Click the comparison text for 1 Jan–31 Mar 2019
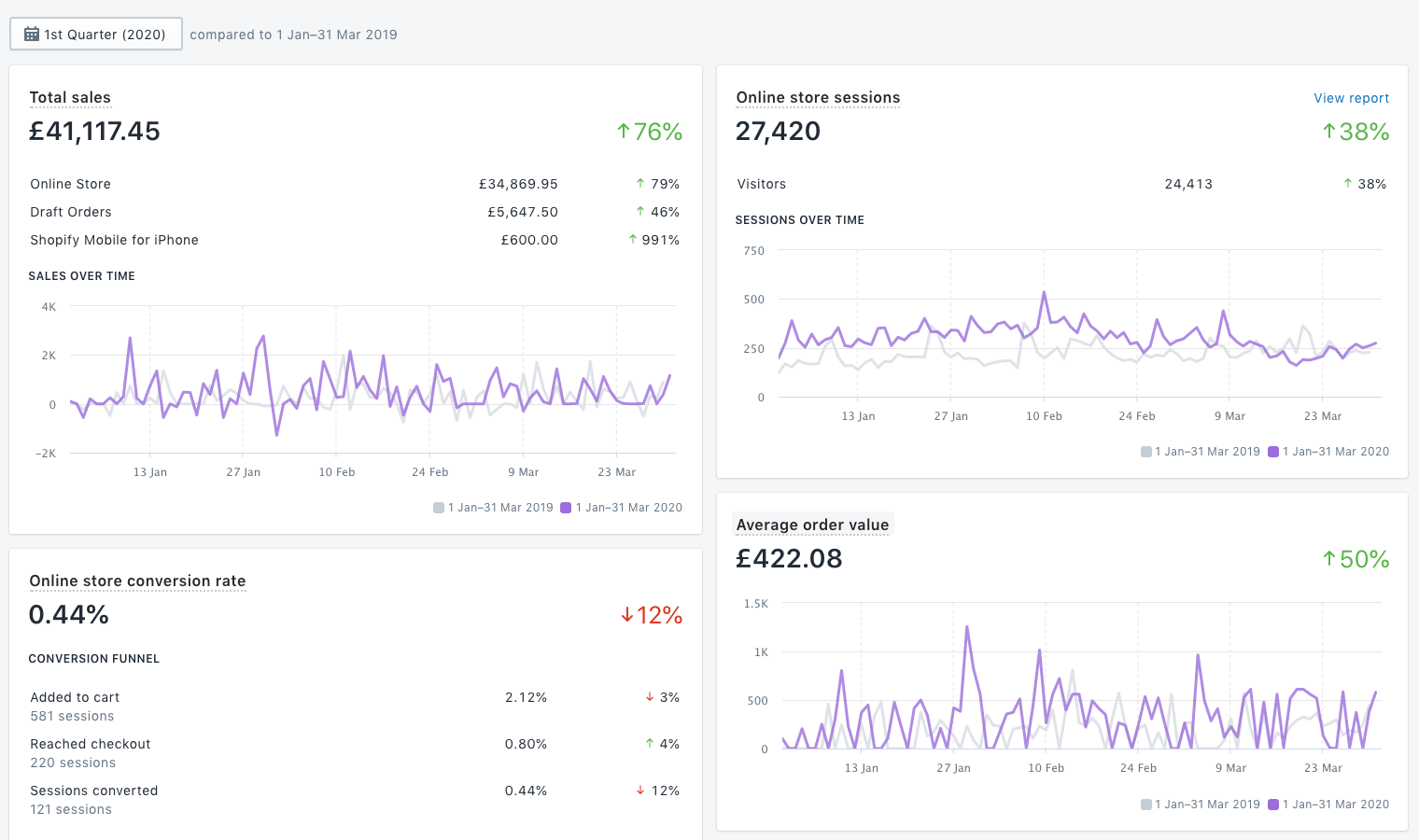Image resolution: width=1419 pixels, height=840 pixels. [293, 34]
